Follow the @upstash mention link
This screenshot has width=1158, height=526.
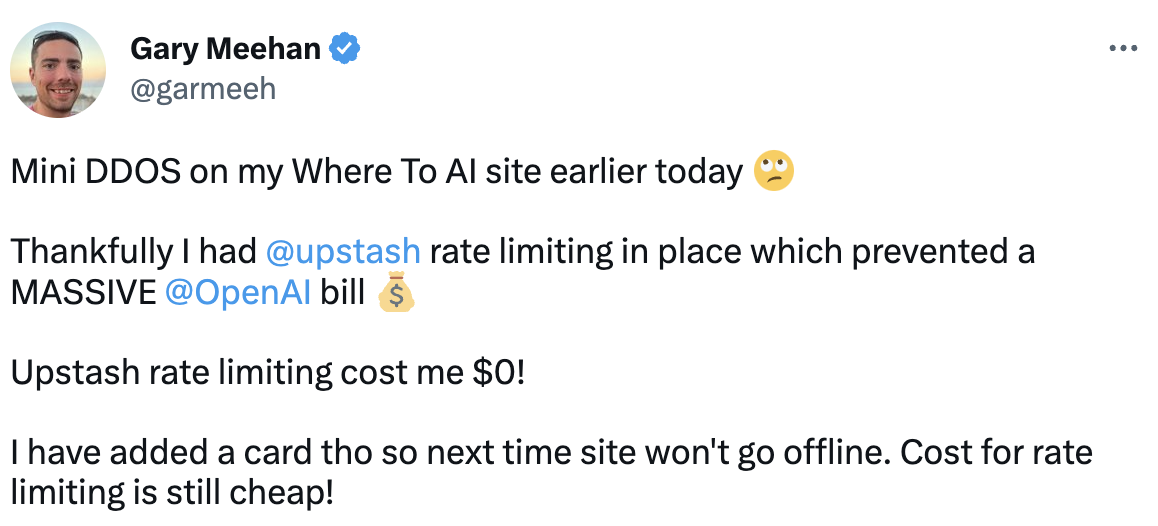[343, 252]
